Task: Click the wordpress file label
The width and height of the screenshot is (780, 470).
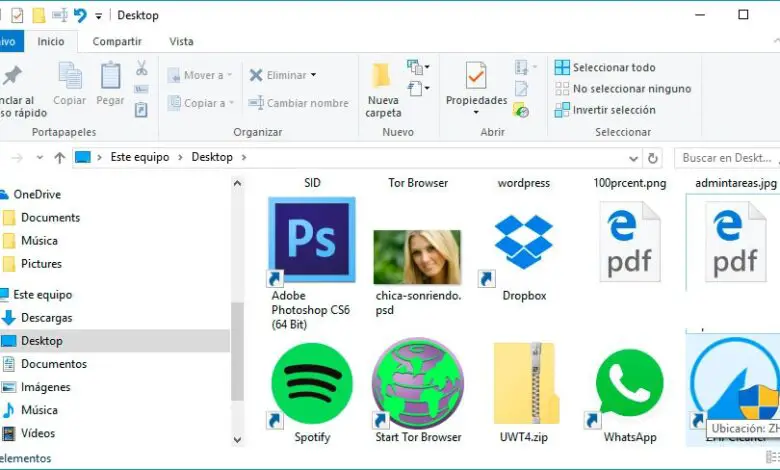Action: pos(524,183)
